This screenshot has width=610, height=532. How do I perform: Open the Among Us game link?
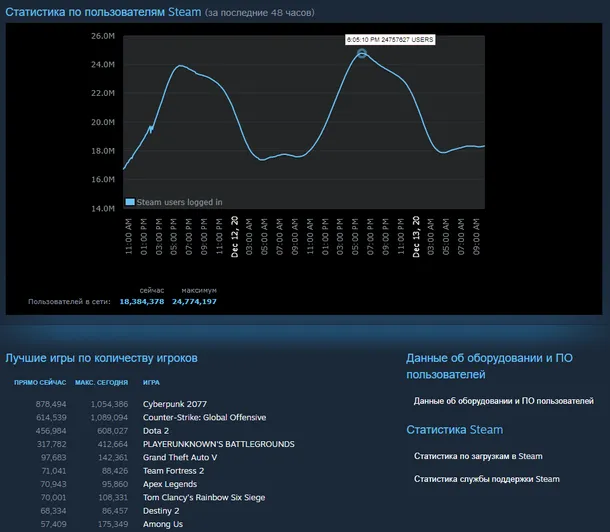163,524
